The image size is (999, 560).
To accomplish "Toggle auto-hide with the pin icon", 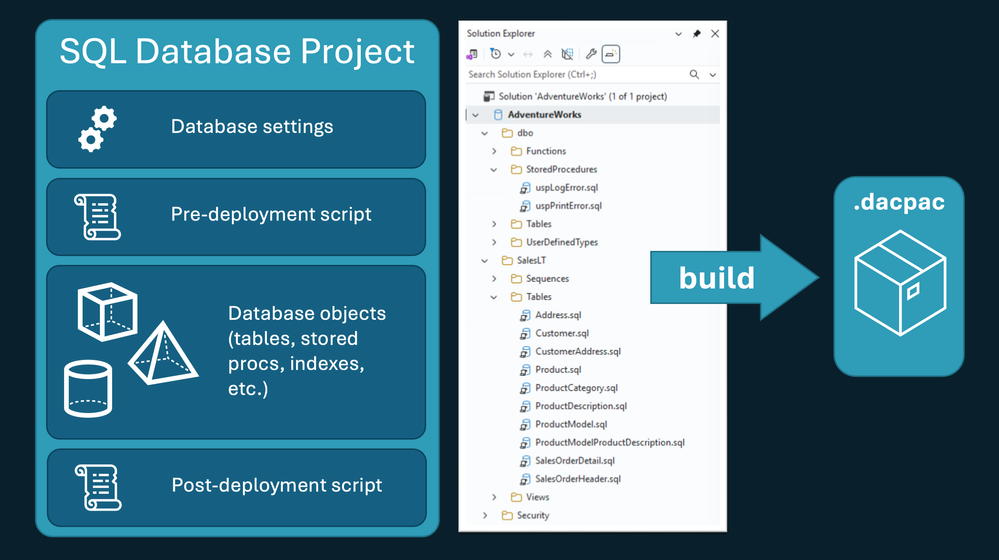I will point(696,34).
